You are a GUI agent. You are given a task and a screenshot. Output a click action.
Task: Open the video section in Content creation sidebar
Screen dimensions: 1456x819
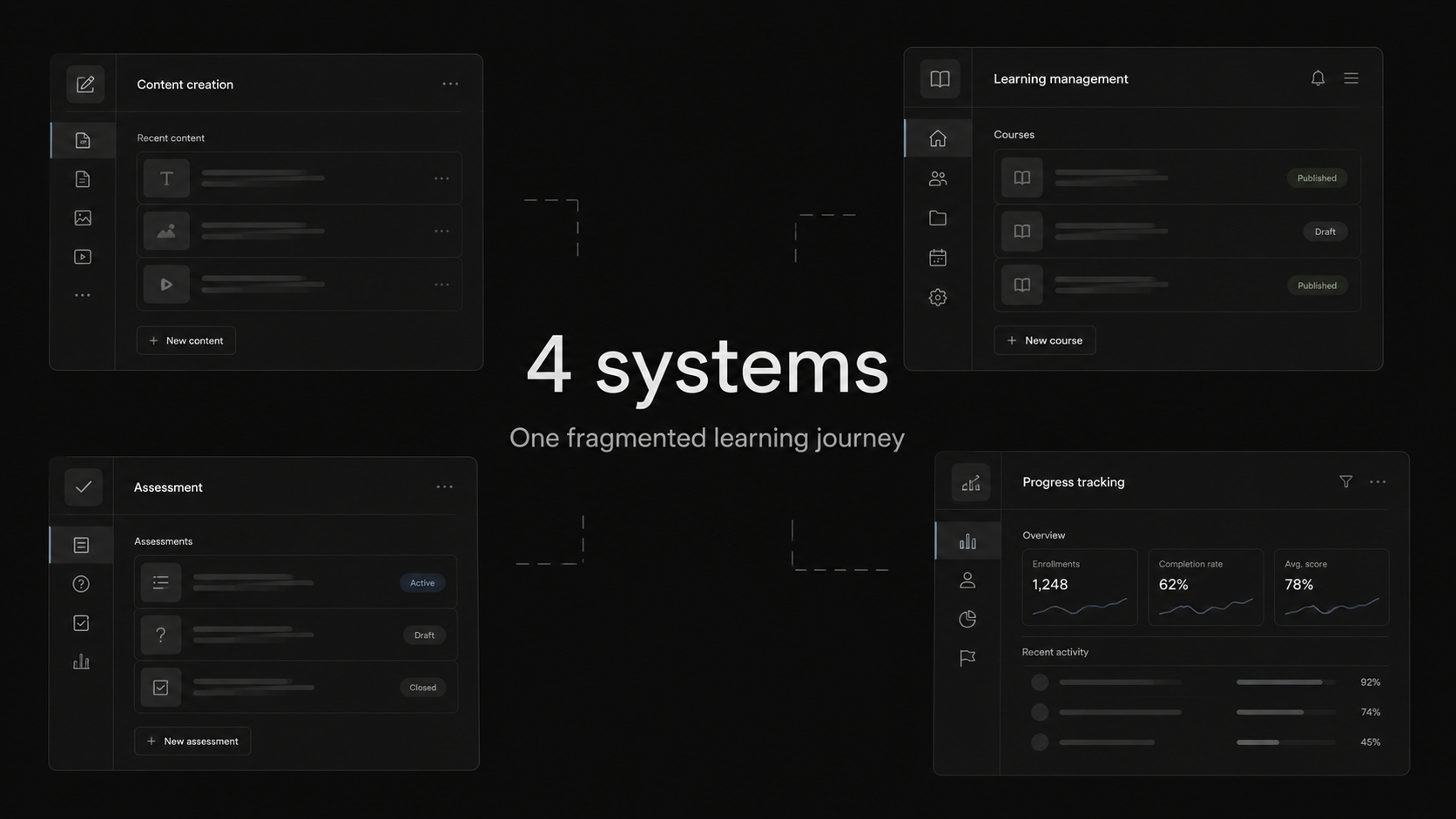click(83, 257)
